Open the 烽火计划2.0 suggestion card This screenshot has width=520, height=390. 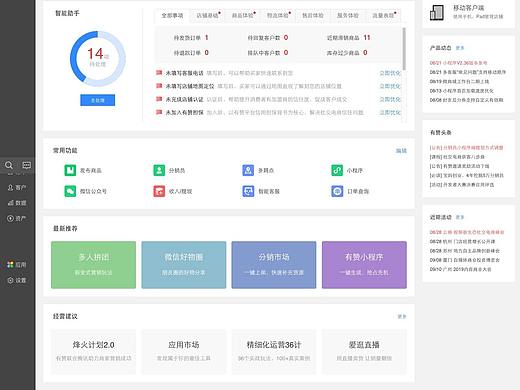tap(93, 351)
